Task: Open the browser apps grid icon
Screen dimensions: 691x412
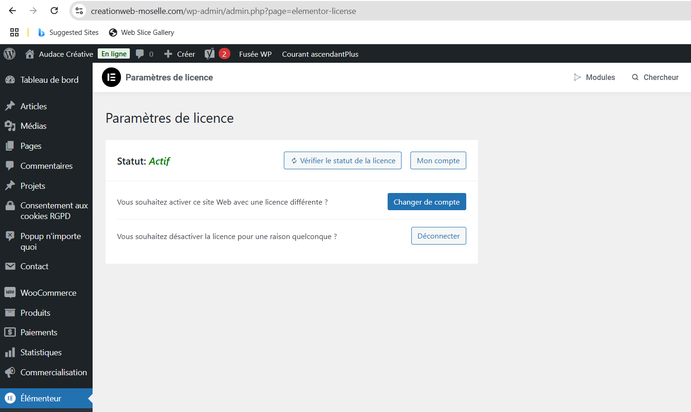Action: click(14, 32)
